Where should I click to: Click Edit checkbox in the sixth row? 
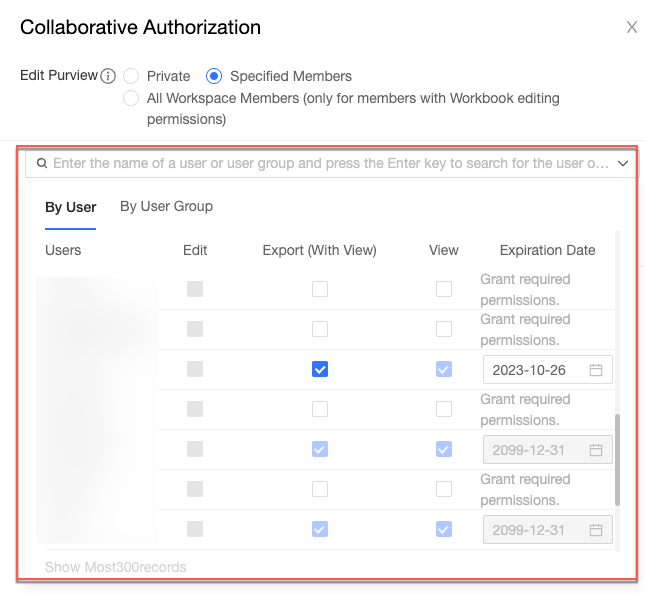pos(195,489)
